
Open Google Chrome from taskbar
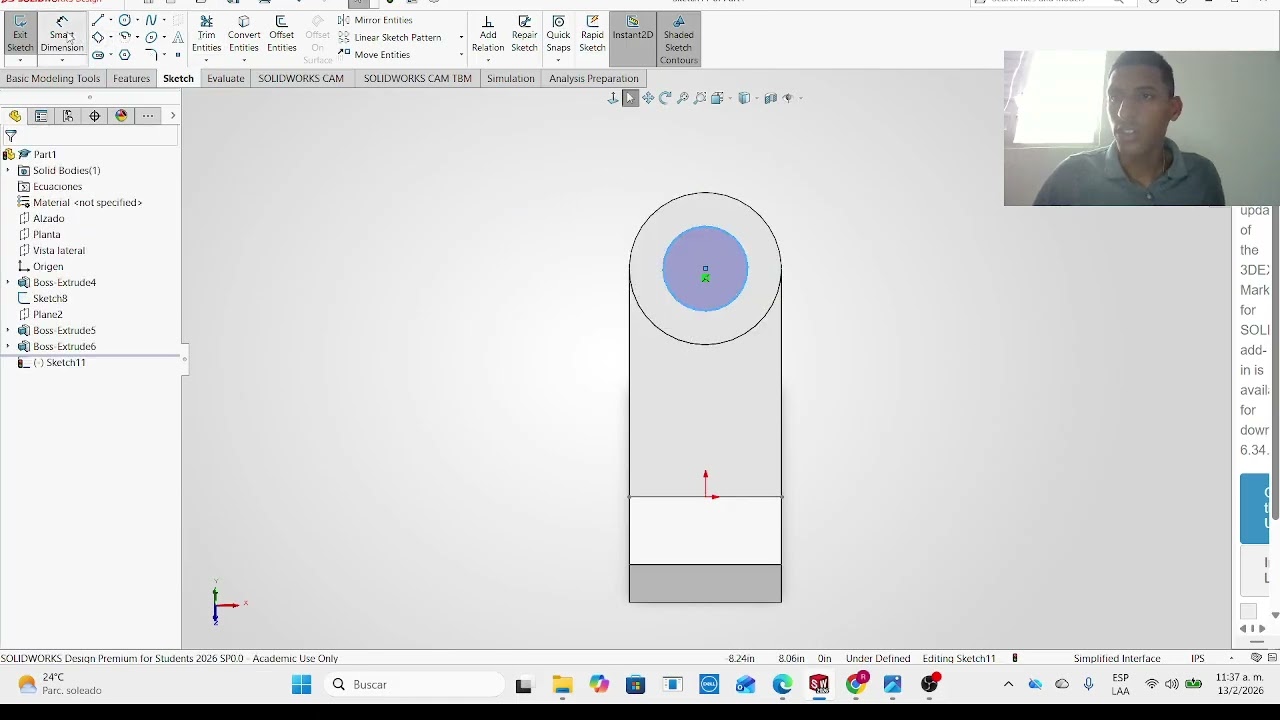(x=856, y=685)
